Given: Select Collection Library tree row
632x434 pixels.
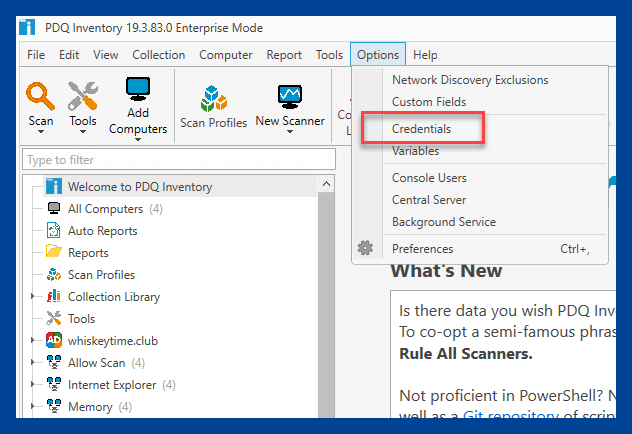Looking at the screenshot, I should pyautogui.click(x=114, y=297).
